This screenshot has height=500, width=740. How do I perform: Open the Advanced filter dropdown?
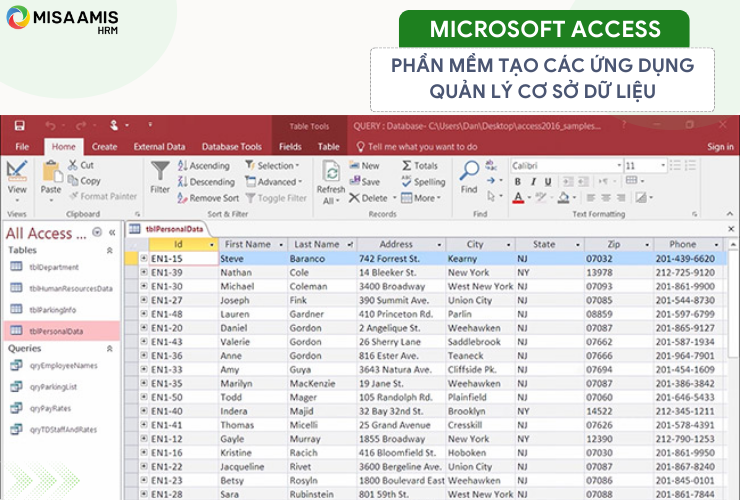[274, 182]
